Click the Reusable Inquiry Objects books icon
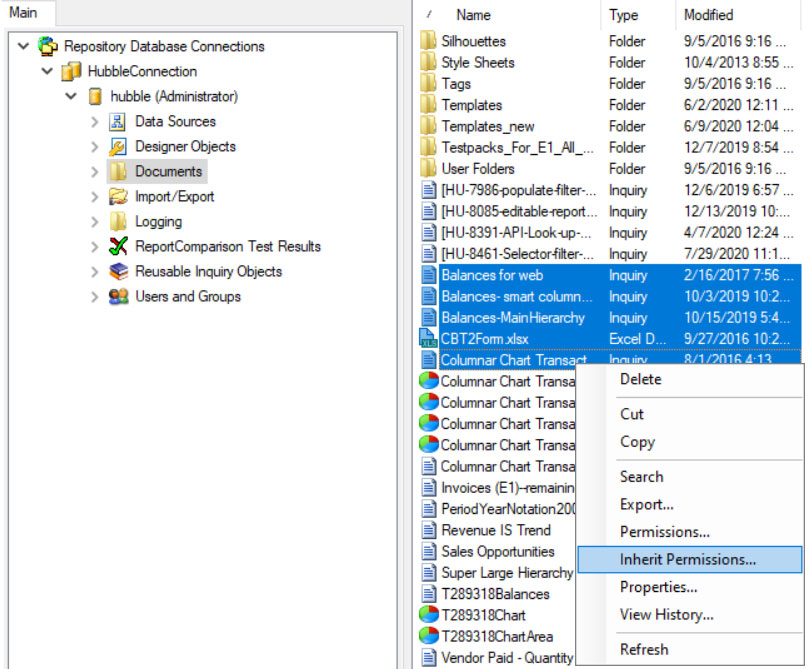 pyautogui.click(x=118, y=272)
